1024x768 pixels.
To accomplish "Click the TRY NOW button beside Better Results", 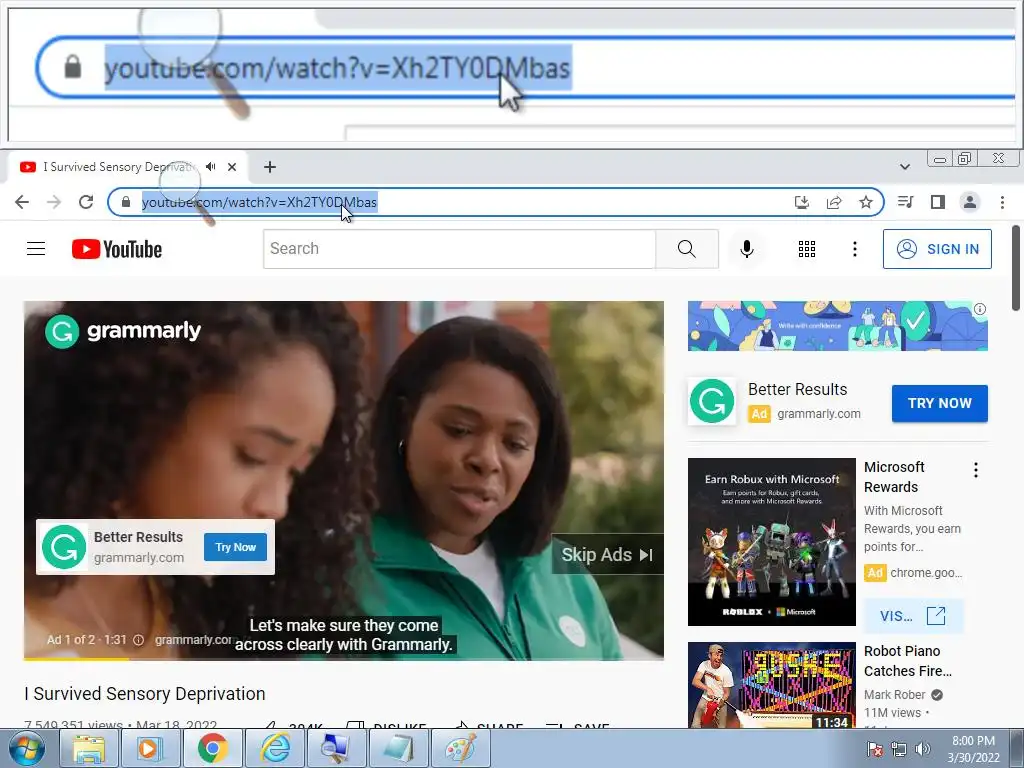I will point(940,404).
